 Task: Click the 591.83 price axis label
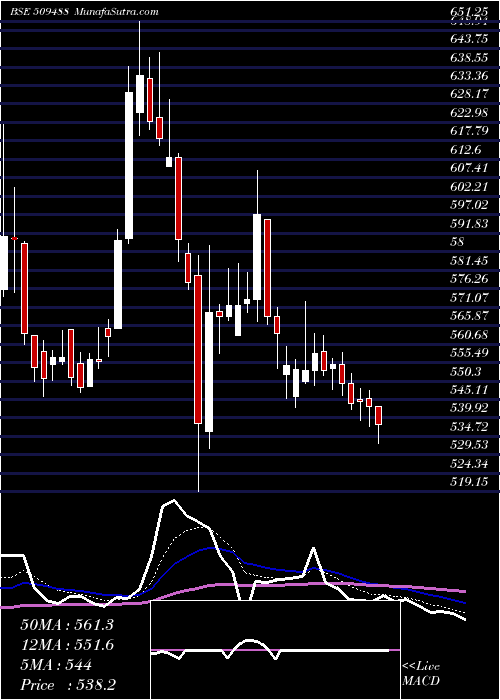point(469,224)
